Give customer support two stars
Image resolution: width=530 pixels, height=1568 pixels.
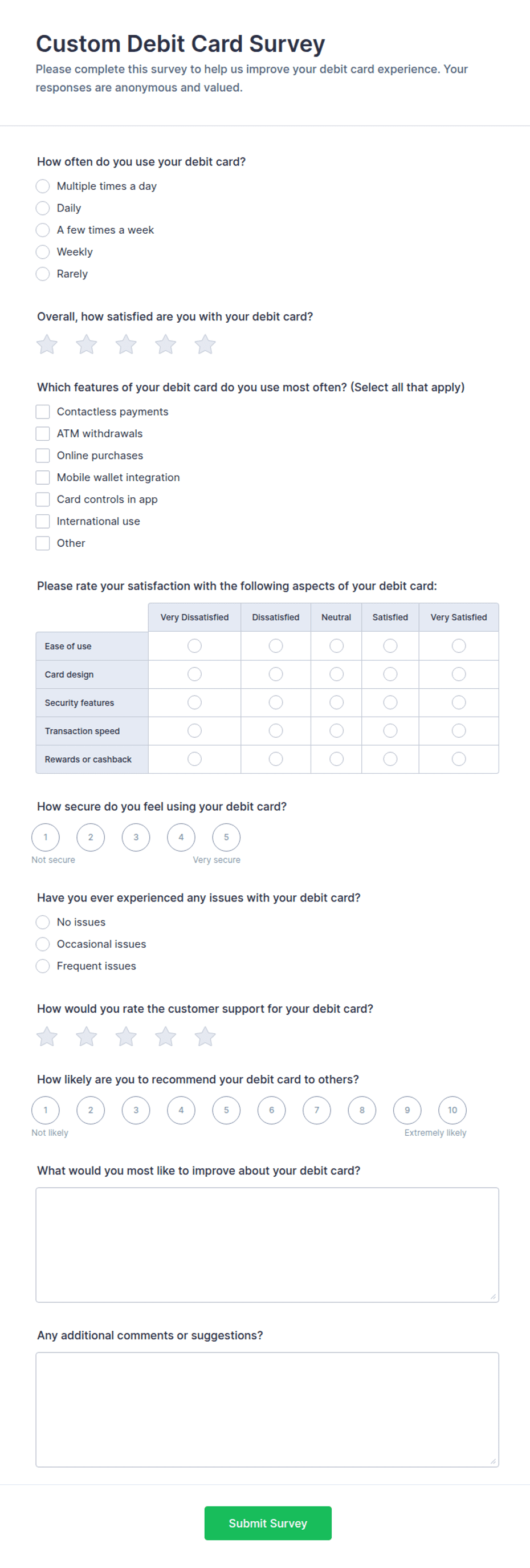coord(87,1037)
